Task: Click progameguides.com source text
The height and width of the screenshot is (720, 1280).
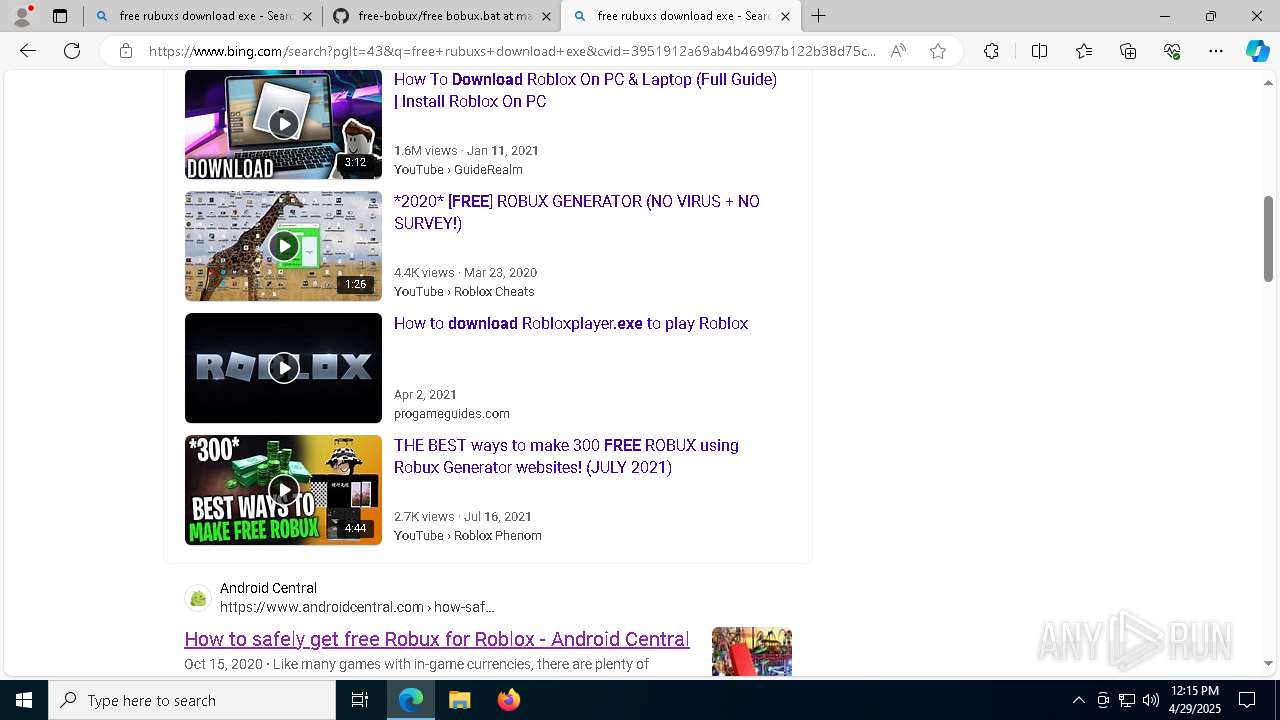Action: 452,414
